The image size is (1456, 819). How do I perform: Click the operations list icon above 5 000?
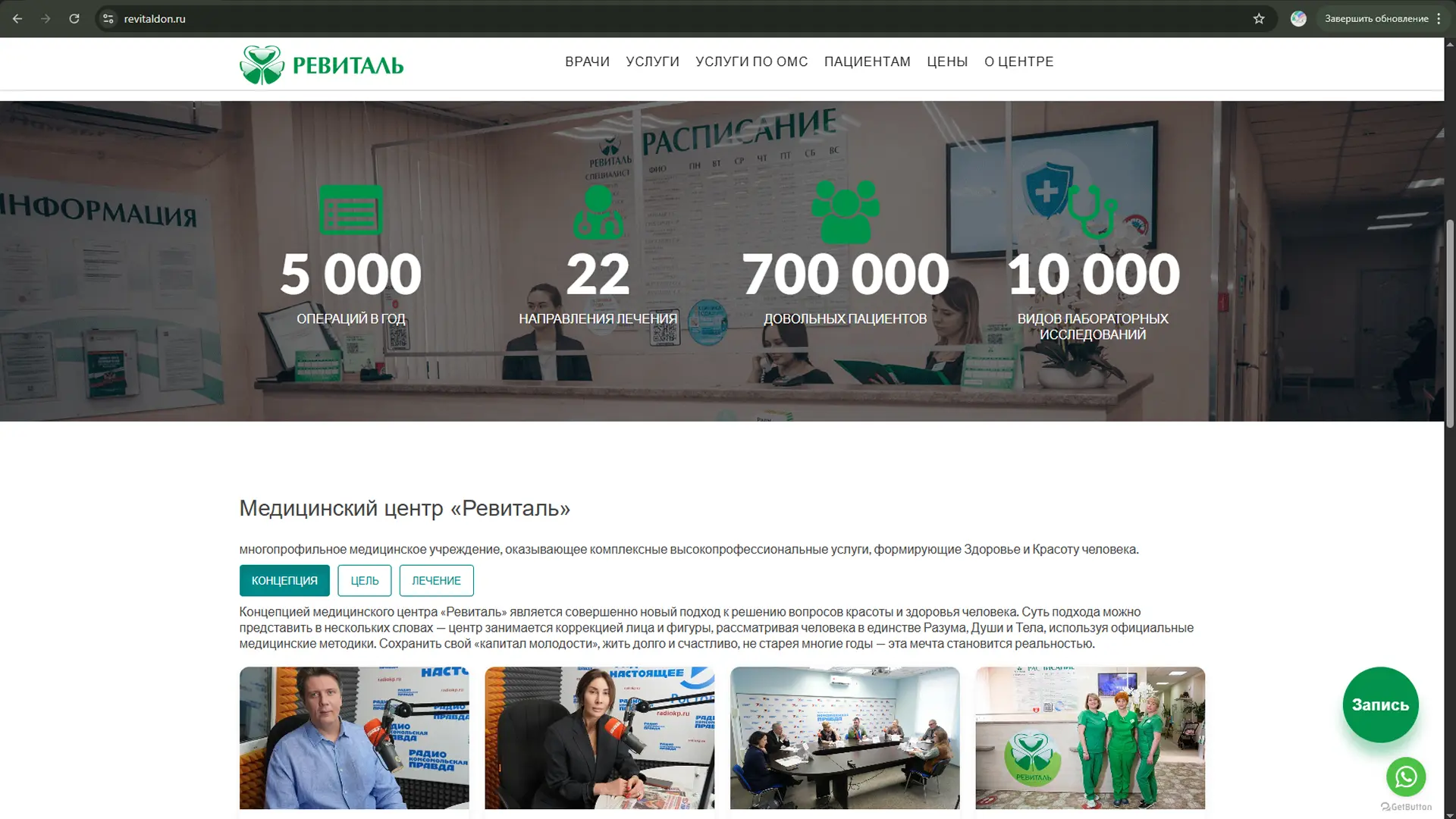pos(350,209)
